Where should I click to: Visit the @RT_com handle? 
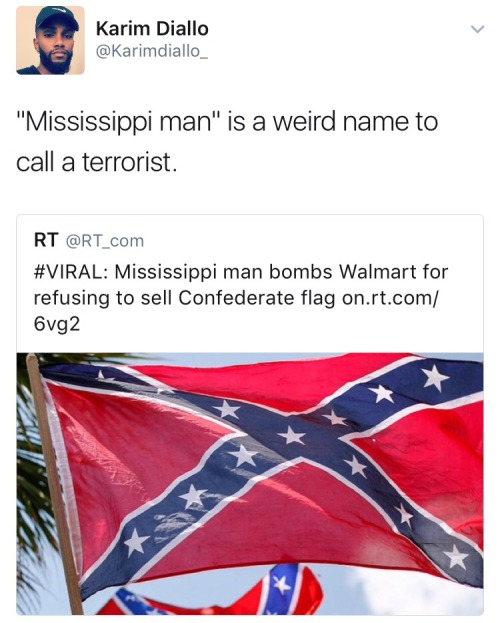(x=105, y=241)
